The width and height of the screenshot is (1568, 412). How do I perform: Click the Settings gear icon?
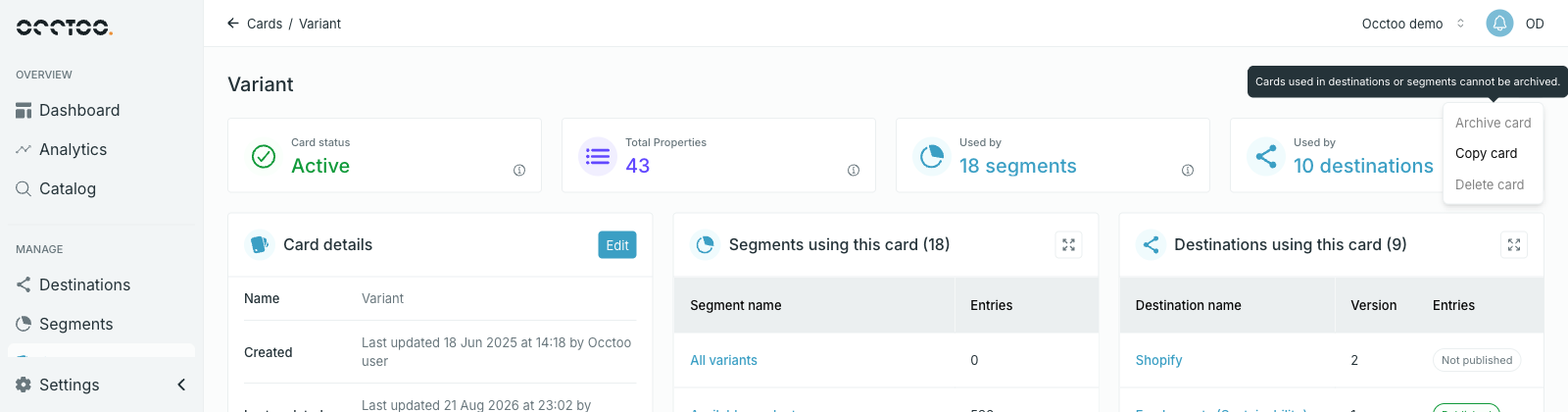coord(24,385)
